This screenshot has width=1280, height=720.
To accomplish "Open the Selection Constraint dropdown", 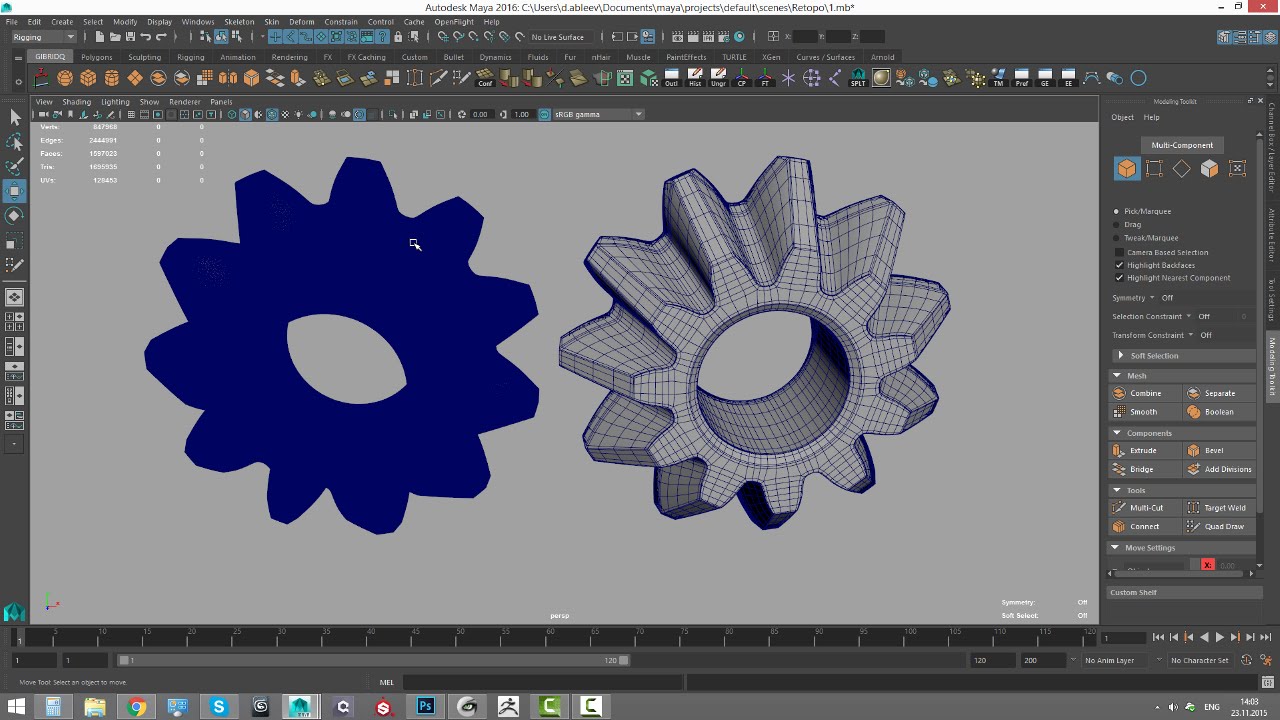I will pyautogui.click(x=1188, y=316).
